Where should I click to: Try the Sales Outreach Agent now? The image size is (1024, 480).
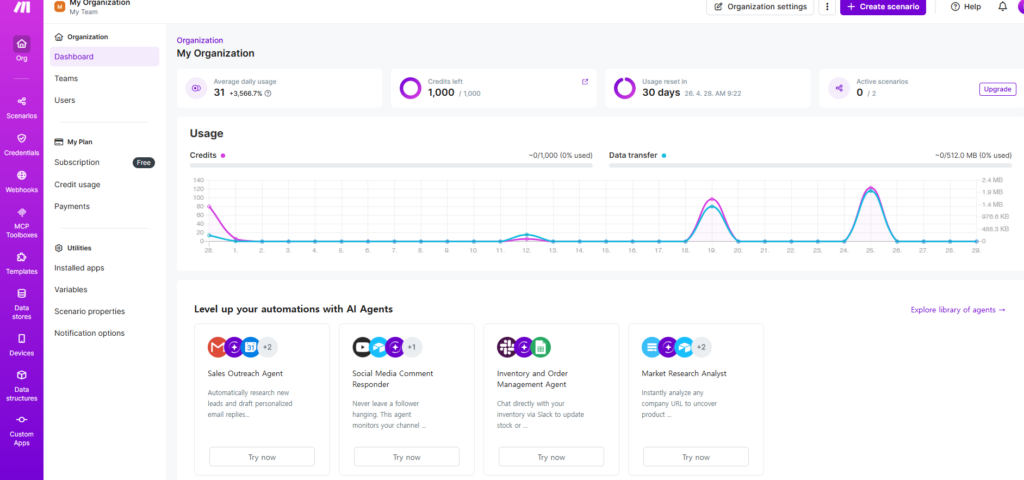click(262, 456)
